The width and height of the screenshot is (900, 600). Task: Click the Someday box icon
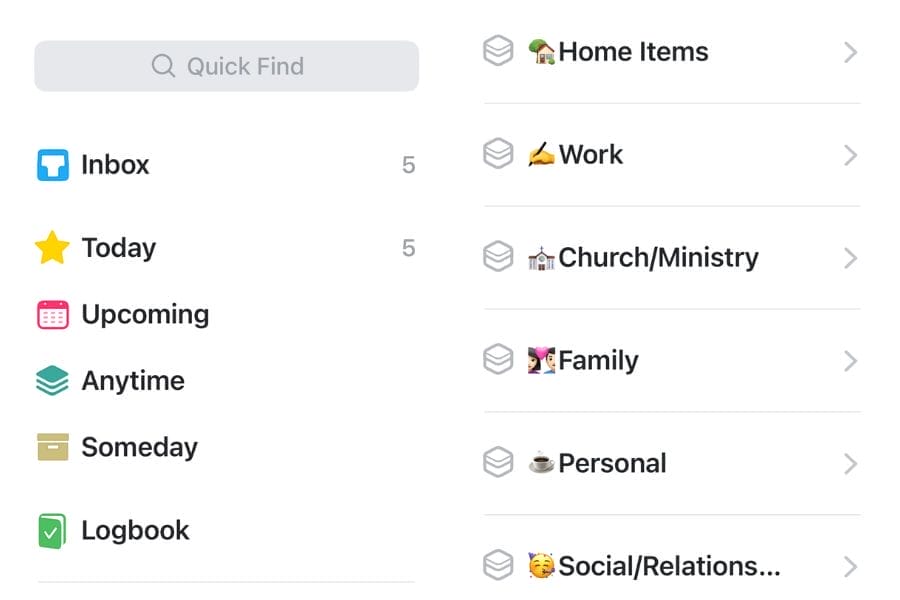coord(53,447)
